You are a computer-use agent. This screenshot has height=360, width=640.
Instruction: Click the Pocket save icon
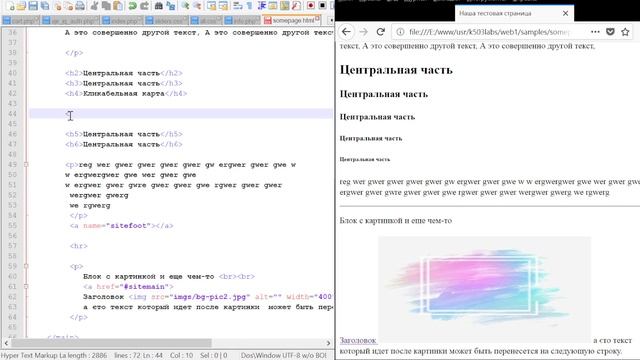tap(610, 31)
